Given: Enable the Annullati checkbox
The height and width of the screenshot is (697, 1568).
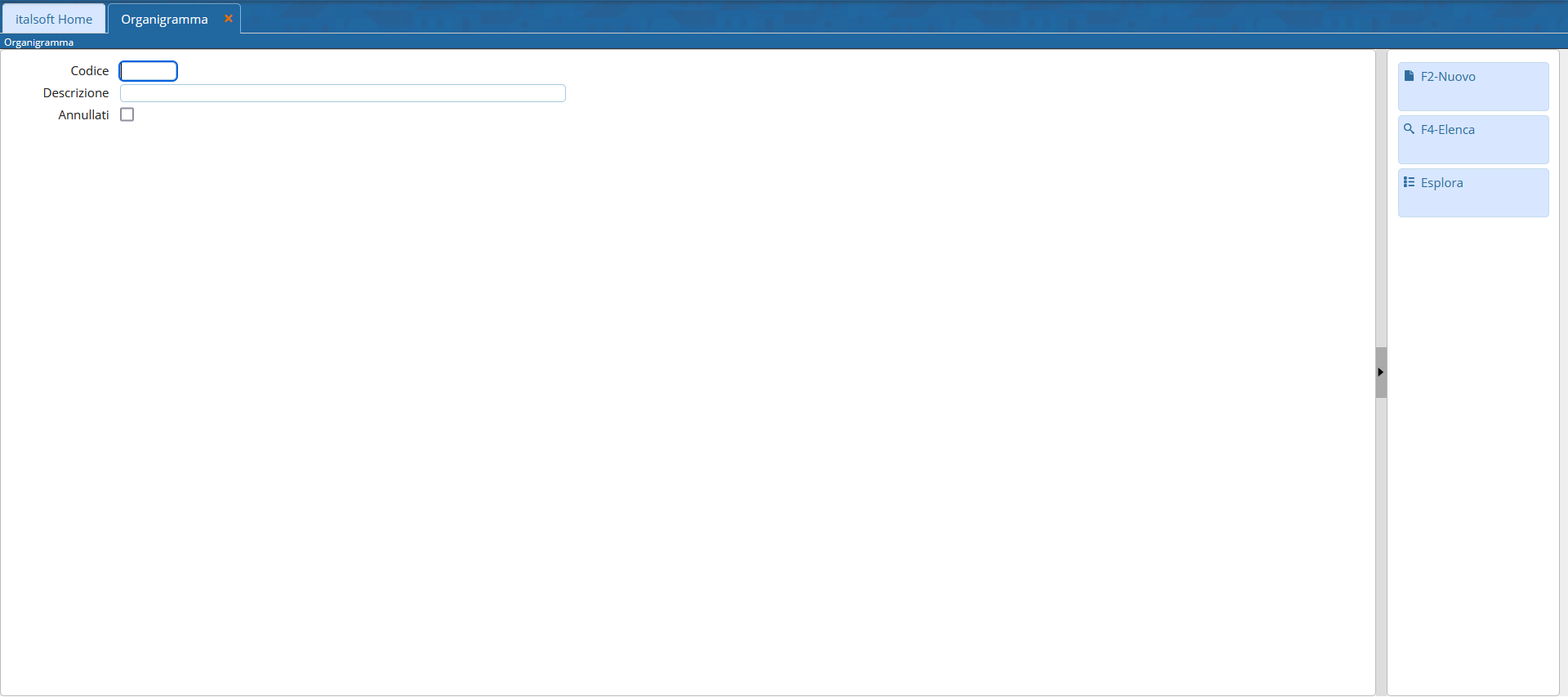Looking at the screenshot, I should 127,114.
